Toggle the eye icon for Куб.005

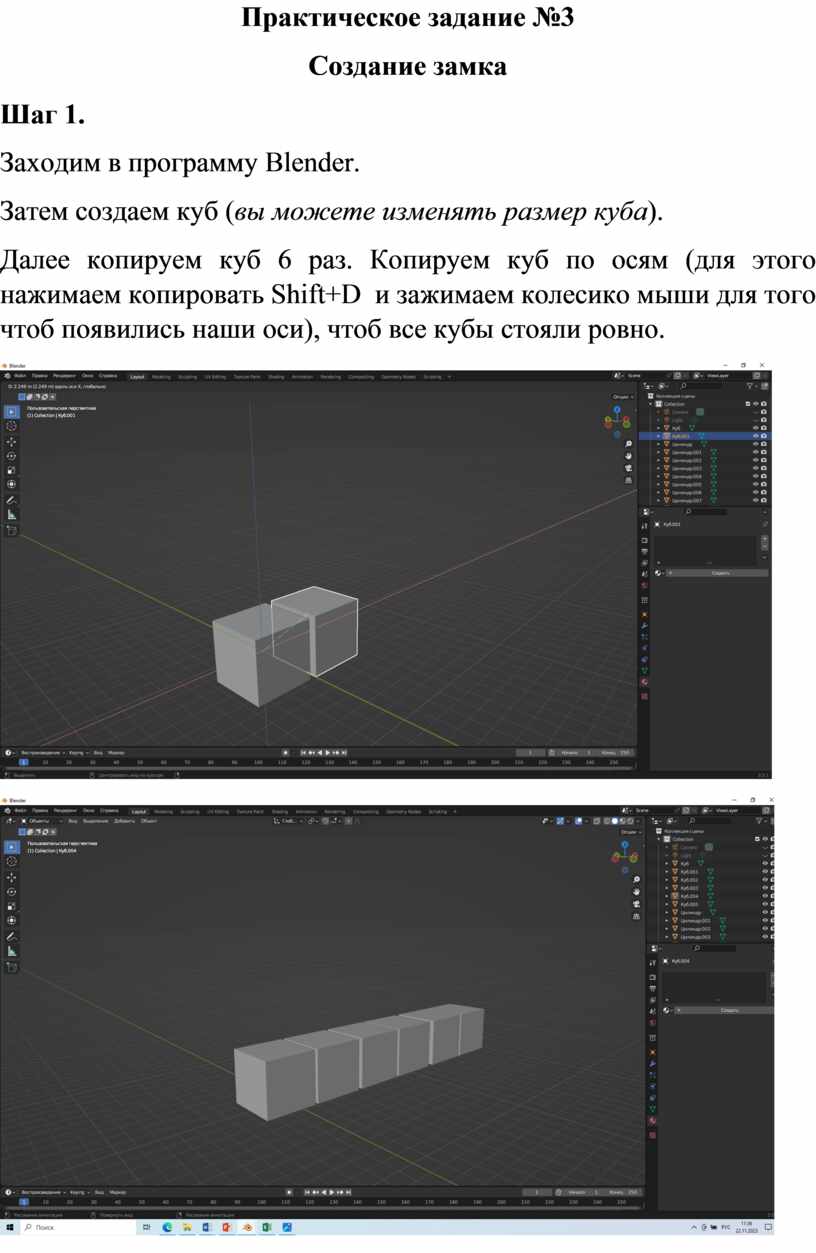766,904
